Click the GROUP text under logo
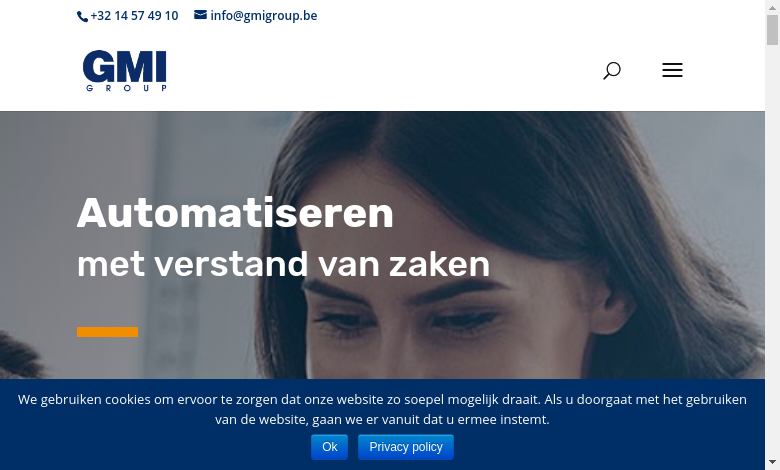 pos(126,88)
